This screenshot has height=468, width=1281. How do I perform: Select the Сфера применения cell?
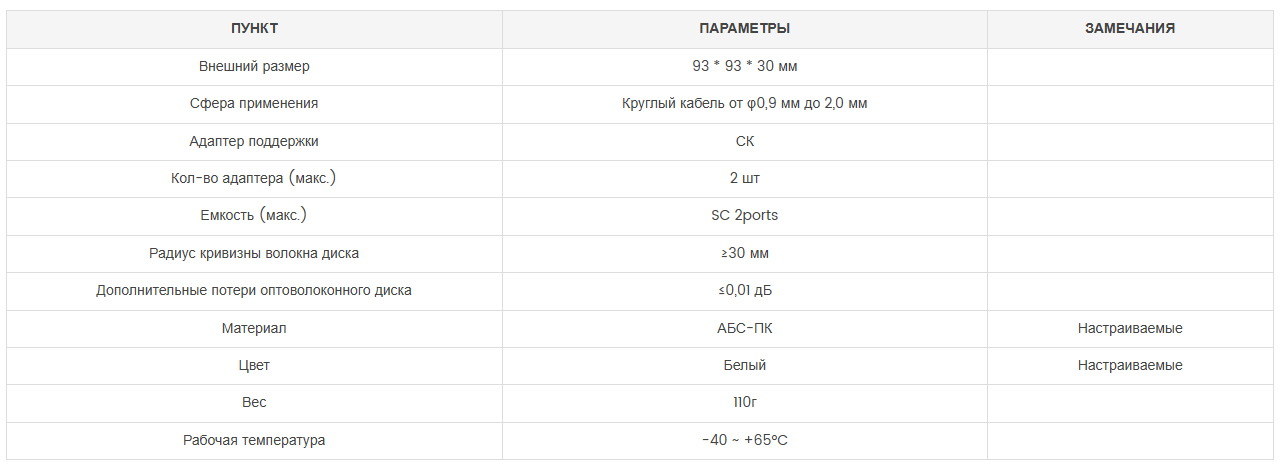[x=254, y=104]
